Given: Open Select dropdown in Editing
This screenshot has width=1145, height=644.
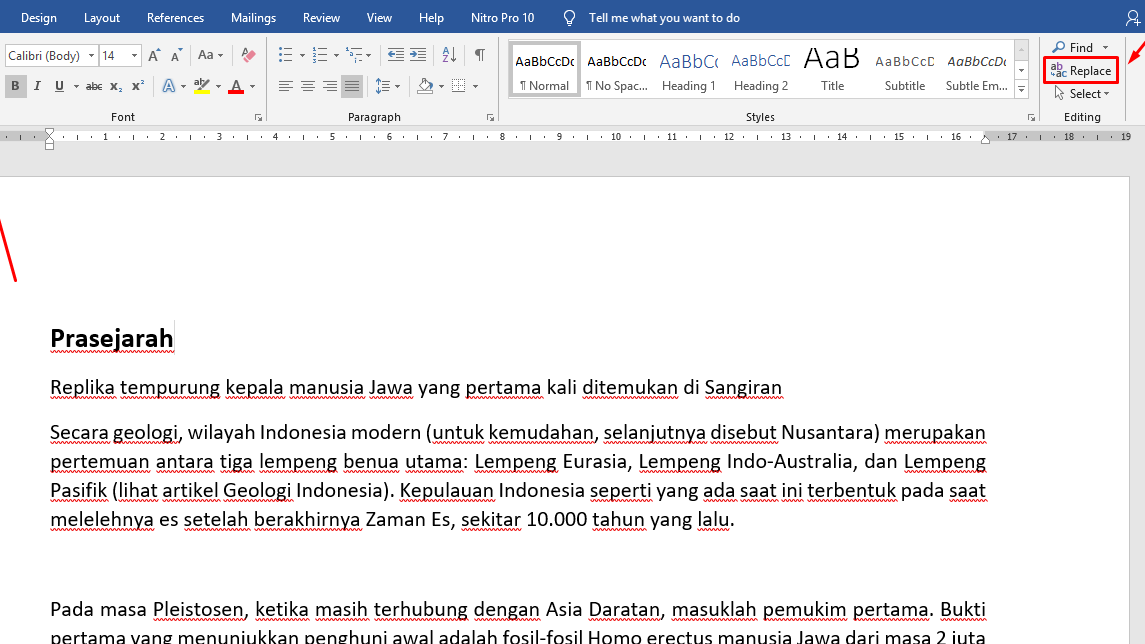Looking at the screenshot, I should point(1082,94).
